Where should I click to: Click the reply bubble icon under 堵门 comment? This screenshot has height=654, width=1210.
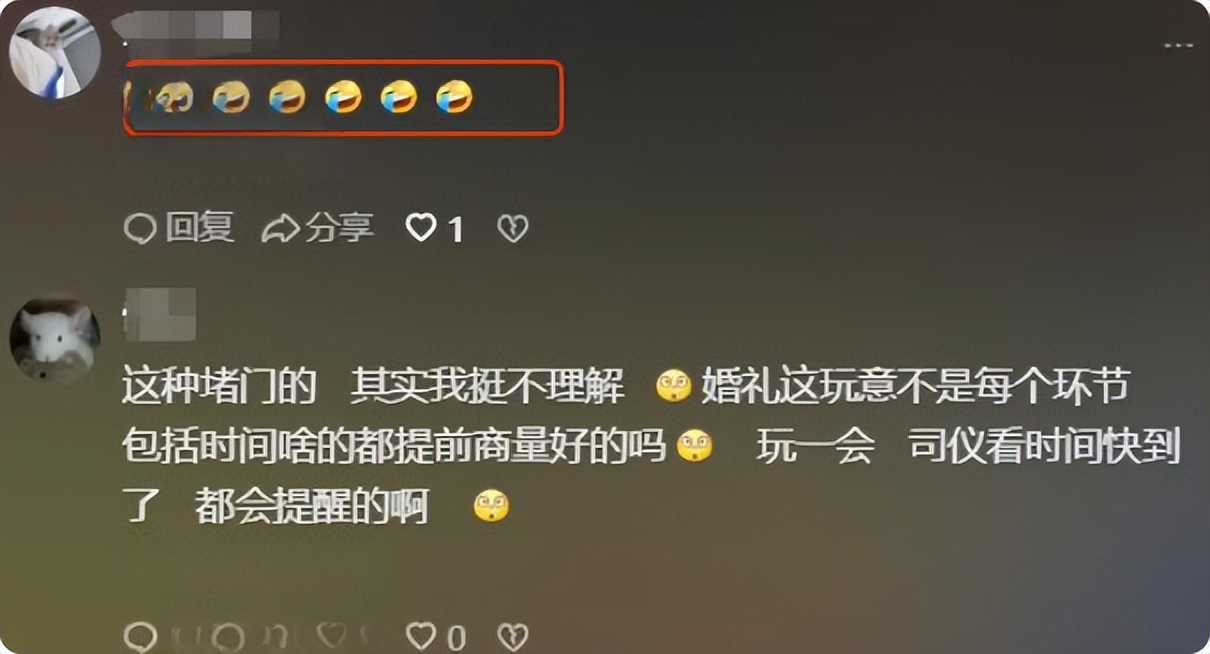140,635
